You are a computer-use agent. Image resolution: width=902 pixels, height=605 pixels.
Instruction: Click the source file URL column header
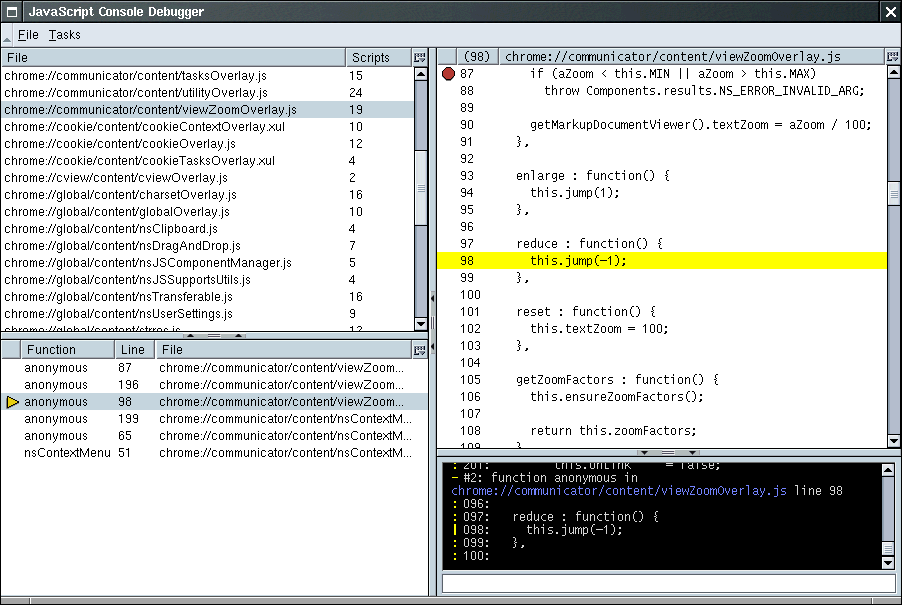point(691,56)
